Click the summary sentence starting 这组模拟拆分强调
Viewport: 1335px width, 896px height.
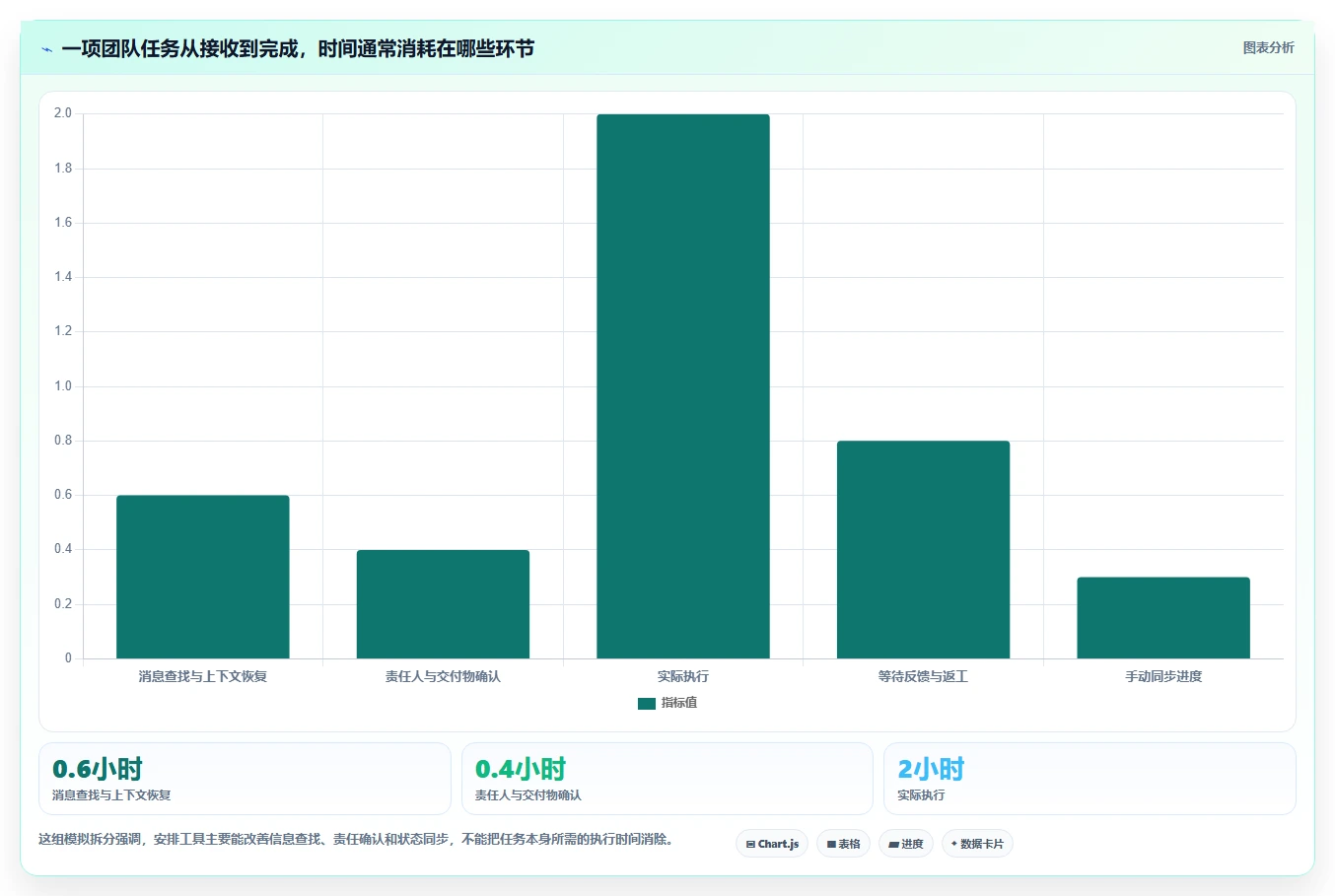coord(356,840)
